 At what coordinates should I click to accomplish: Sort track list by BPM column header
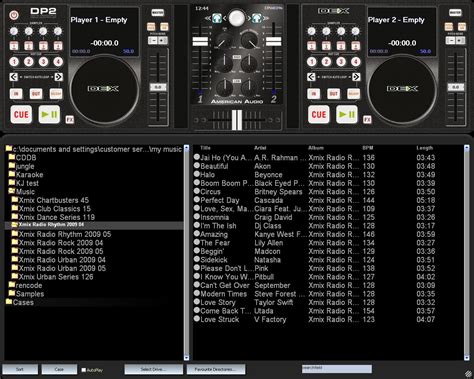(368, 148)
